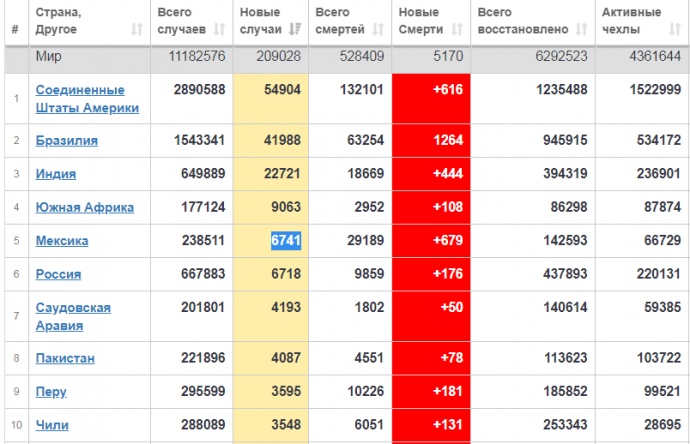
Task: Click the highlighted 6741 new cases cell
Action: point(285,241)
